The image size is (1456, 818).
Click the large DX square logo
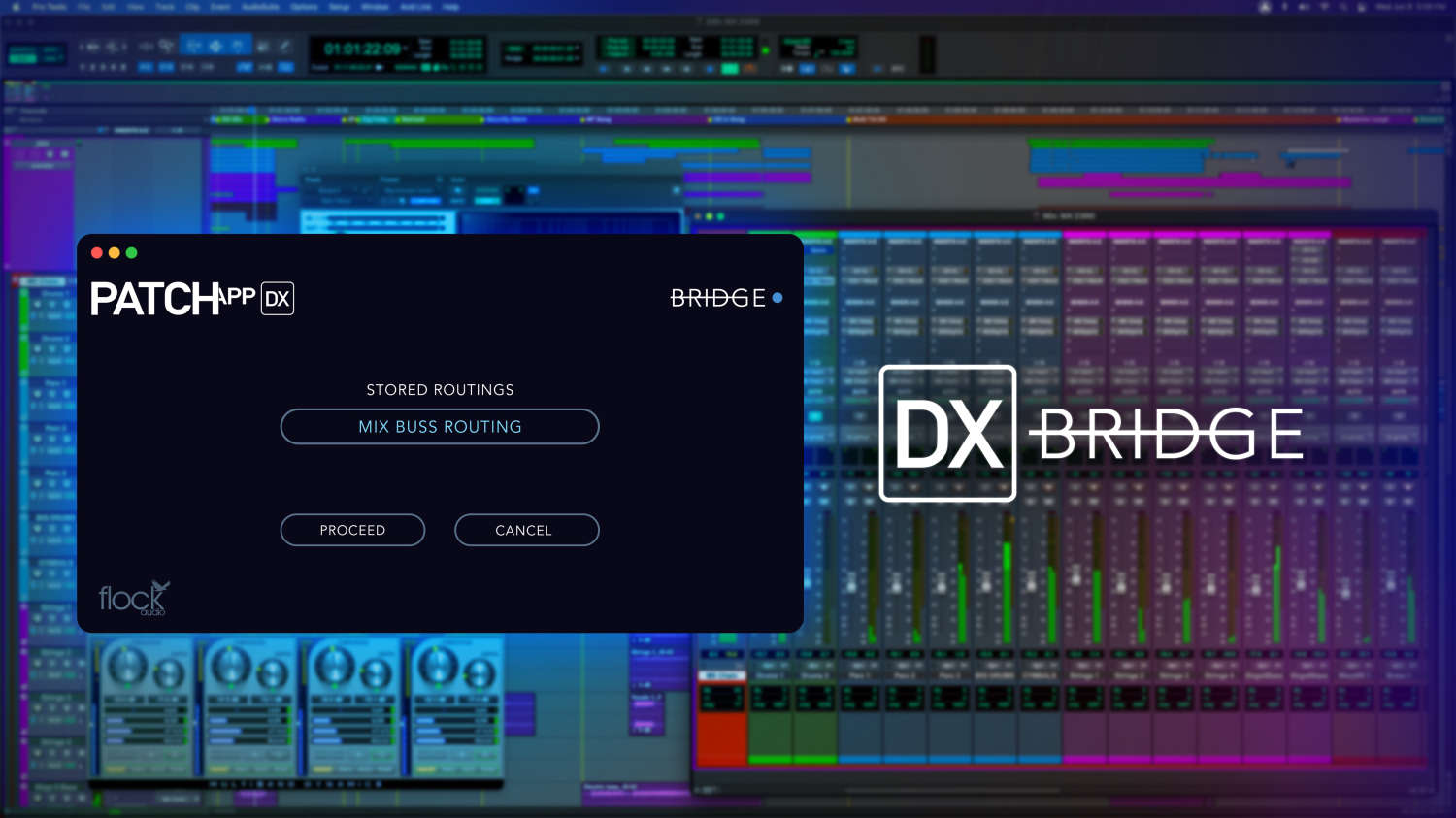point(947,434)
